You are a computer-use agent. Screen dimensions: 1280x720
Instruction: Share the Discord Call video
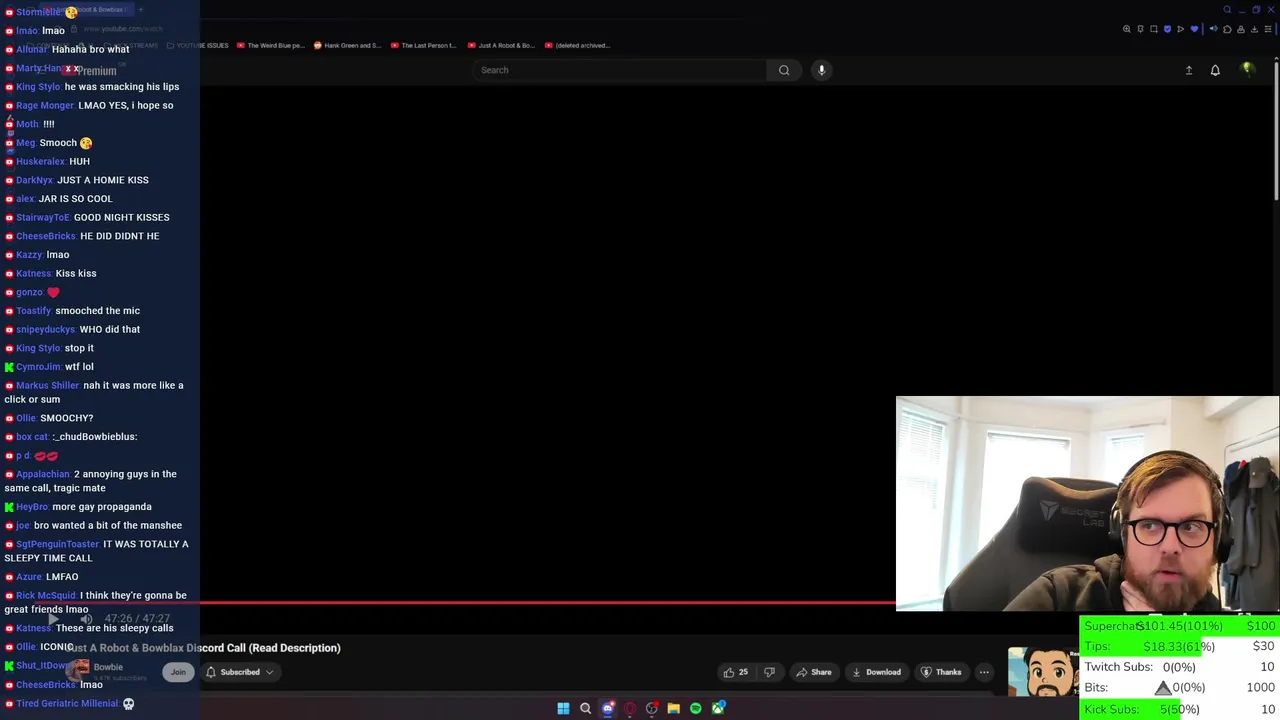click(x=813, y=672)
